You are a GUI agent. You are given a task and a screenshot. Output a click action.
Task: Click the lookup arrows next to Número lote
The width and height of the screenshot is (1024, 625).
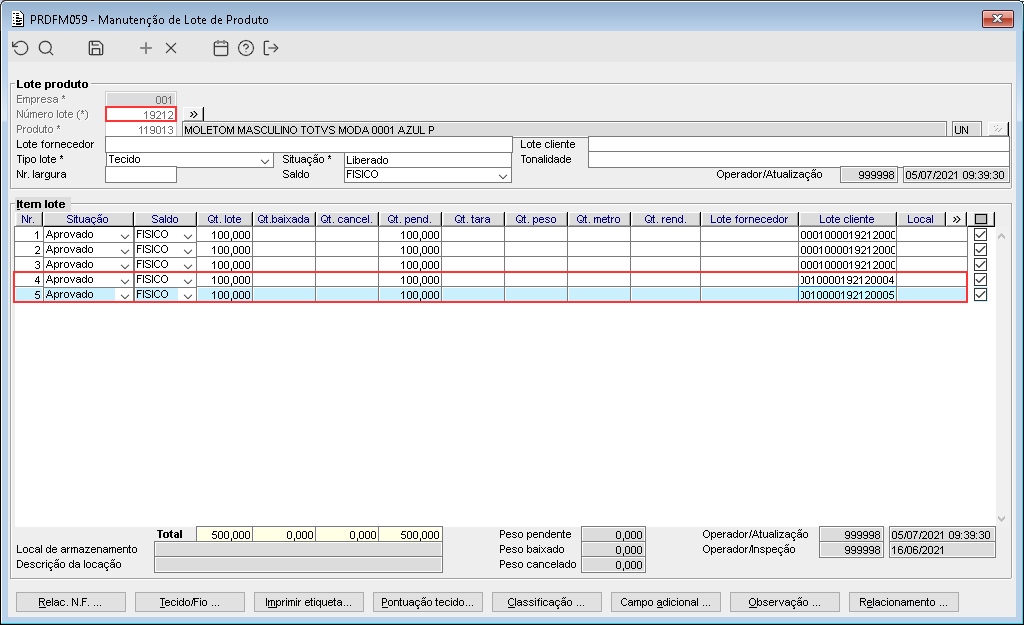tap(194, 115)
